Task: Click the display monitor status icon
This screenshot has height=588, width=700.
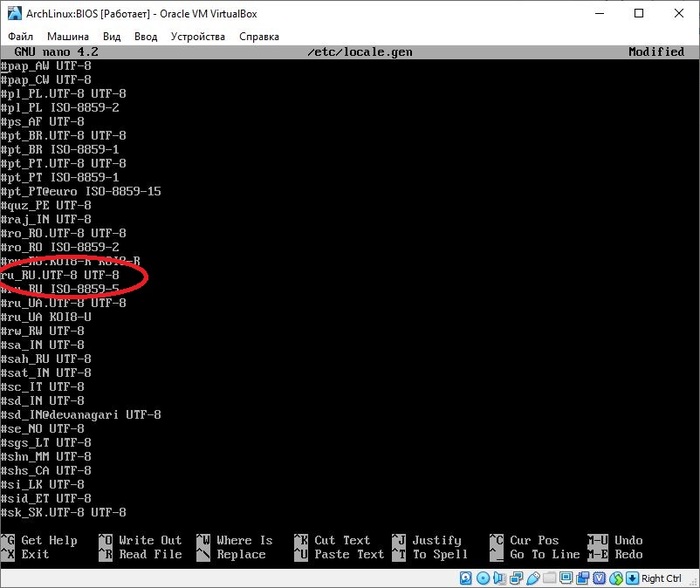Action: tap(566, 578)
